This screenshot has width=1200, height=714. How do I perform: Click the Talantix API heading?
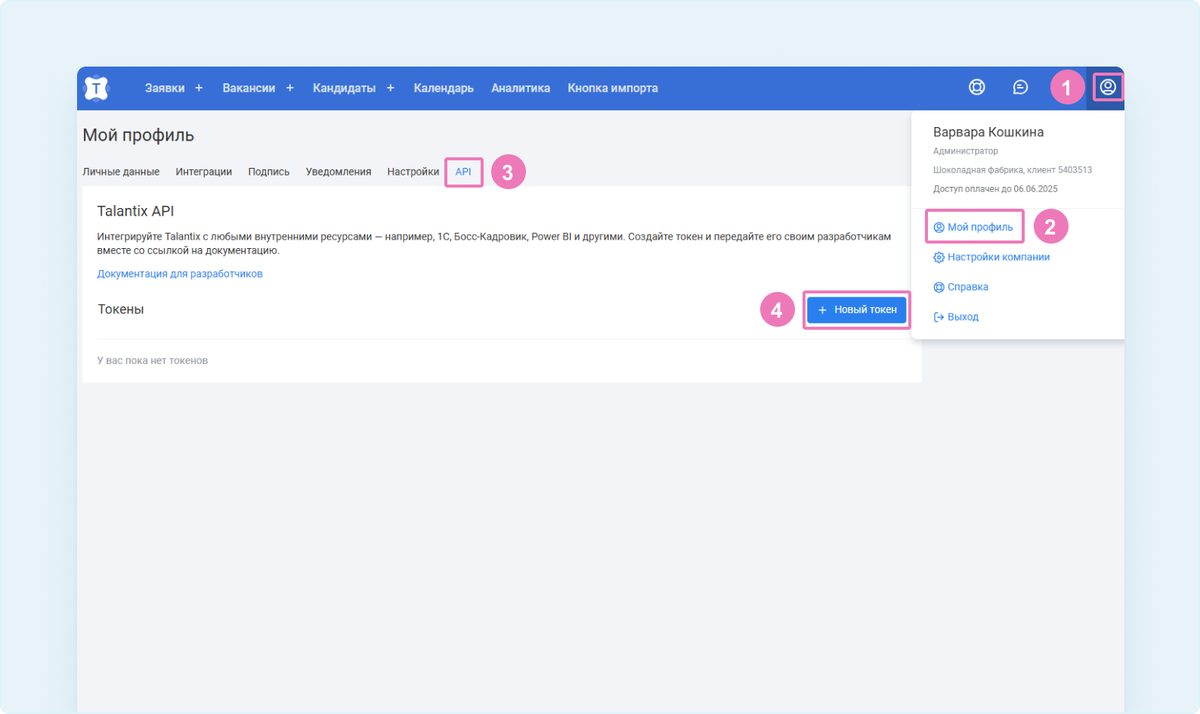tap(136, 211)
